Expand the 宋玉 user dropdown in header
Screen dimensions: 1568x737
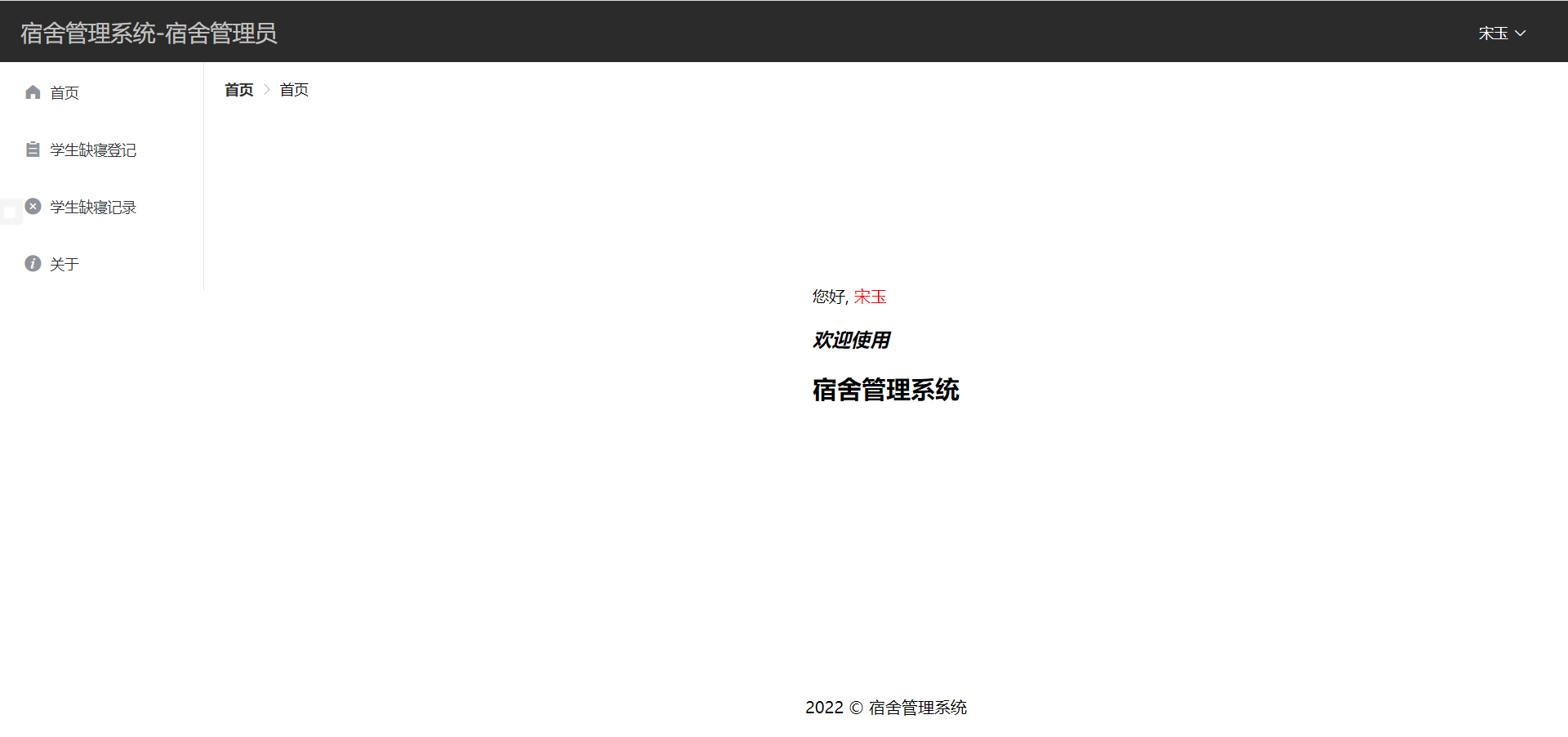tap(1502, 33)
